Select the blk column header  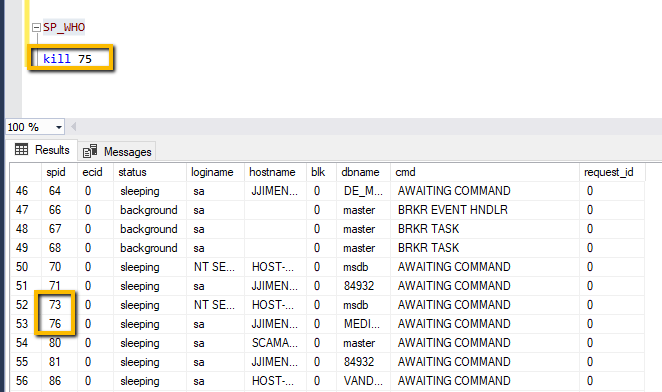point(321,172)
